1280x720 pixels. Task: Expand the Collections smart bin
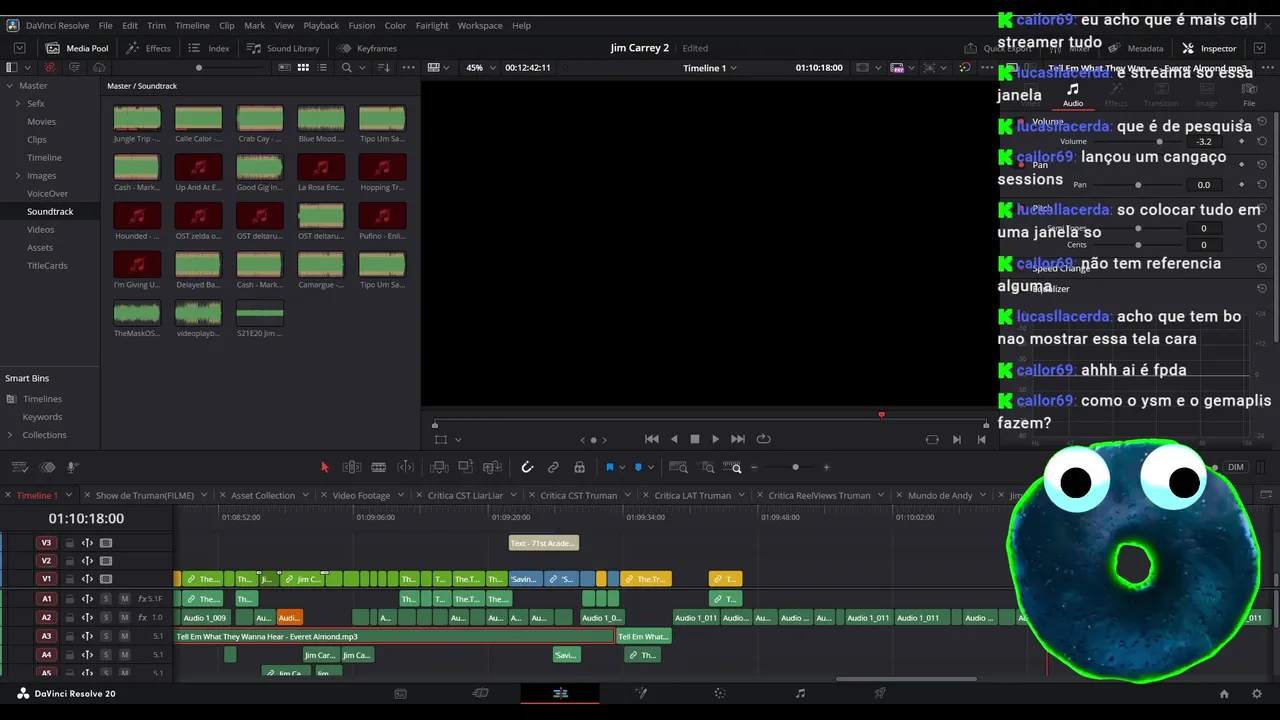(10, 435)
